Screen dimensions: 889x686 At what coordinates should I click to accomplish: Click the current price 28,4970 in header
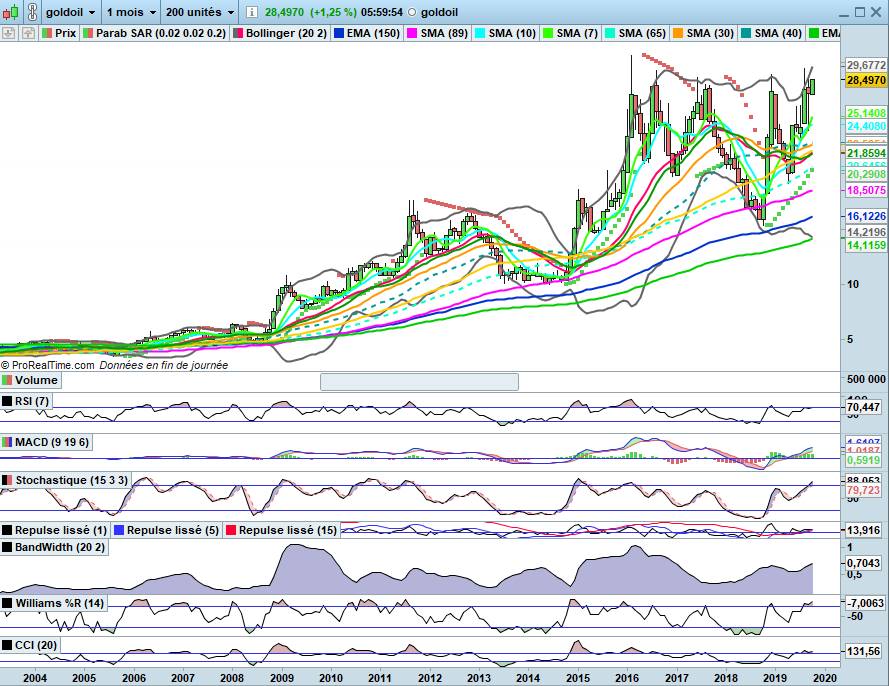[x=285, y=12]
